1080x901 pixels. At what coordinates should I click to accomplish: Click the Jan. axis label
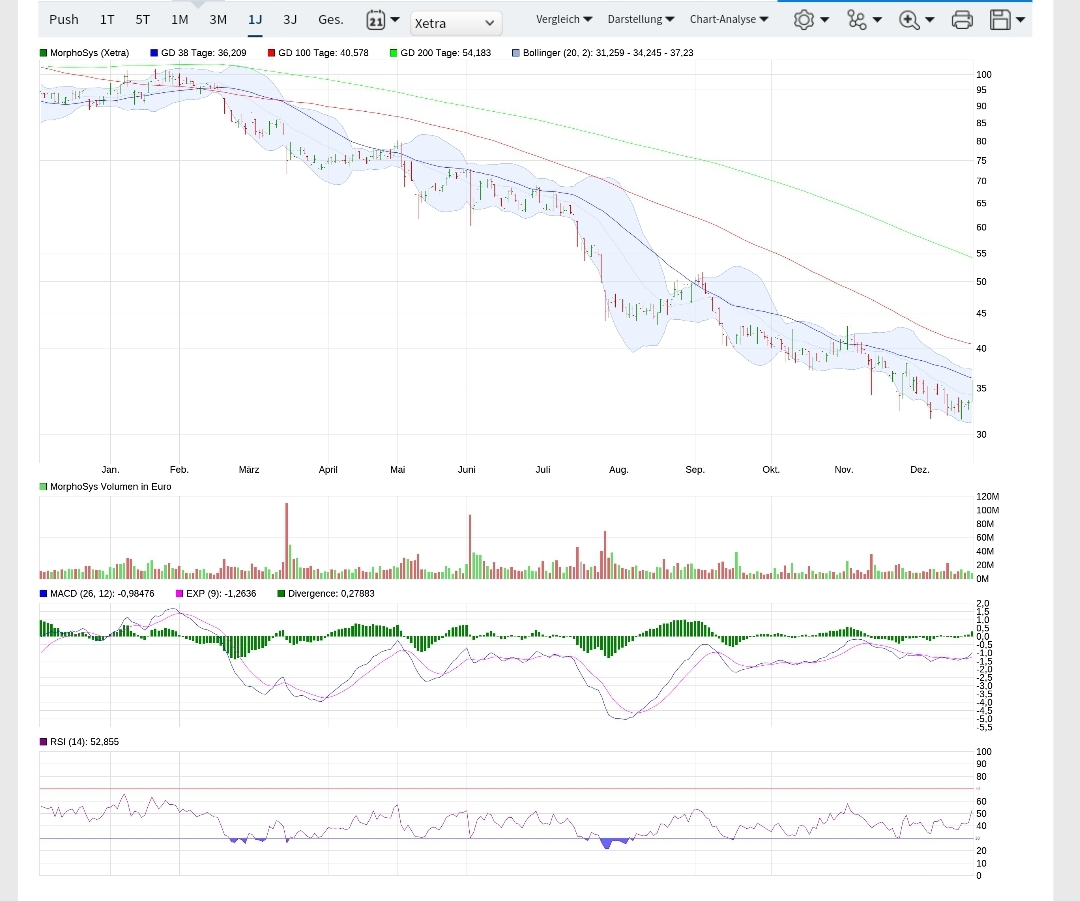click(110, 470)
